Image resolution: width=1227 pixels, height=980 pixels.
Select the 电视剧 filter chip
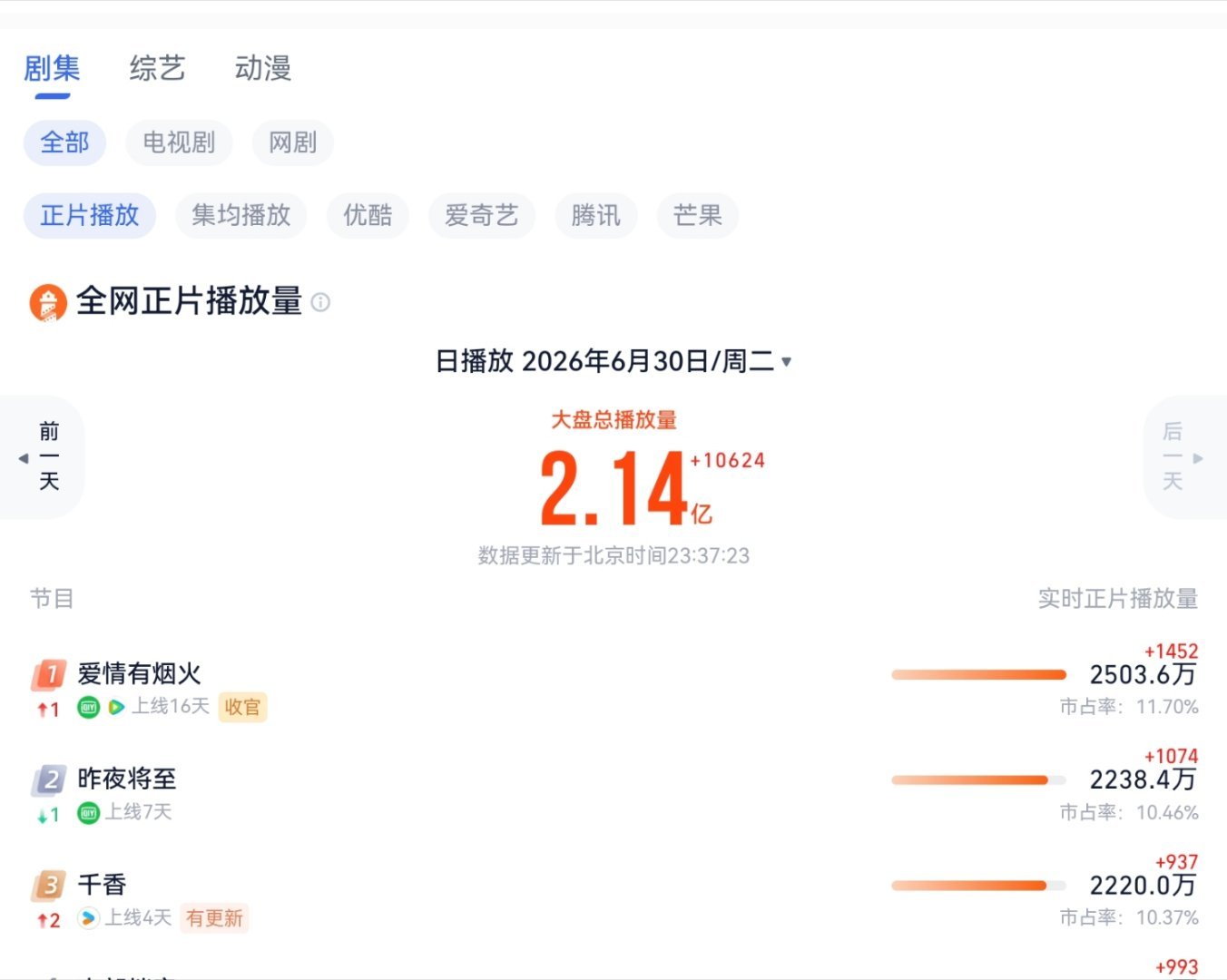click(x=179, y=143)
